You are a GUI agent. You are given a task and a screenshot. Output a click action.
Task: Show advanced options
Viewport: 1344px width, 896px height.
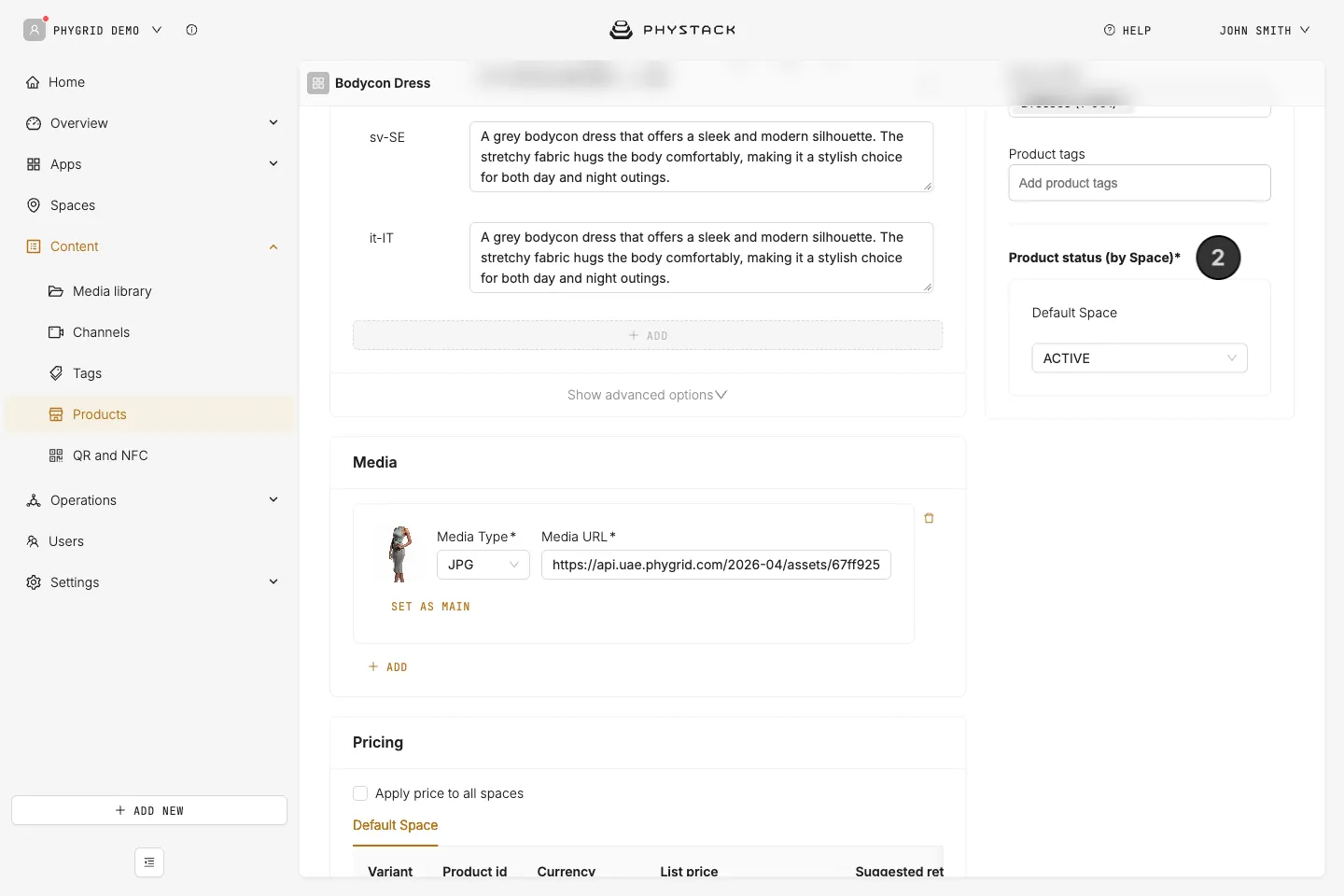pyautogui.click(x=648, y=395)
